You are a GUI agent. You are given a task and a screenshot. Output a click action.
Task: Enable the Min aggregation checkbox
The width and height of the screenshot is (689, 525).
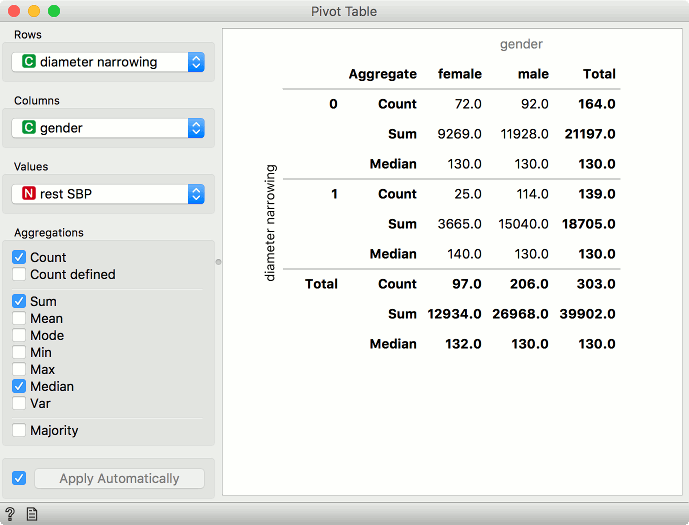pyautogui.click(x=20, y=353)
